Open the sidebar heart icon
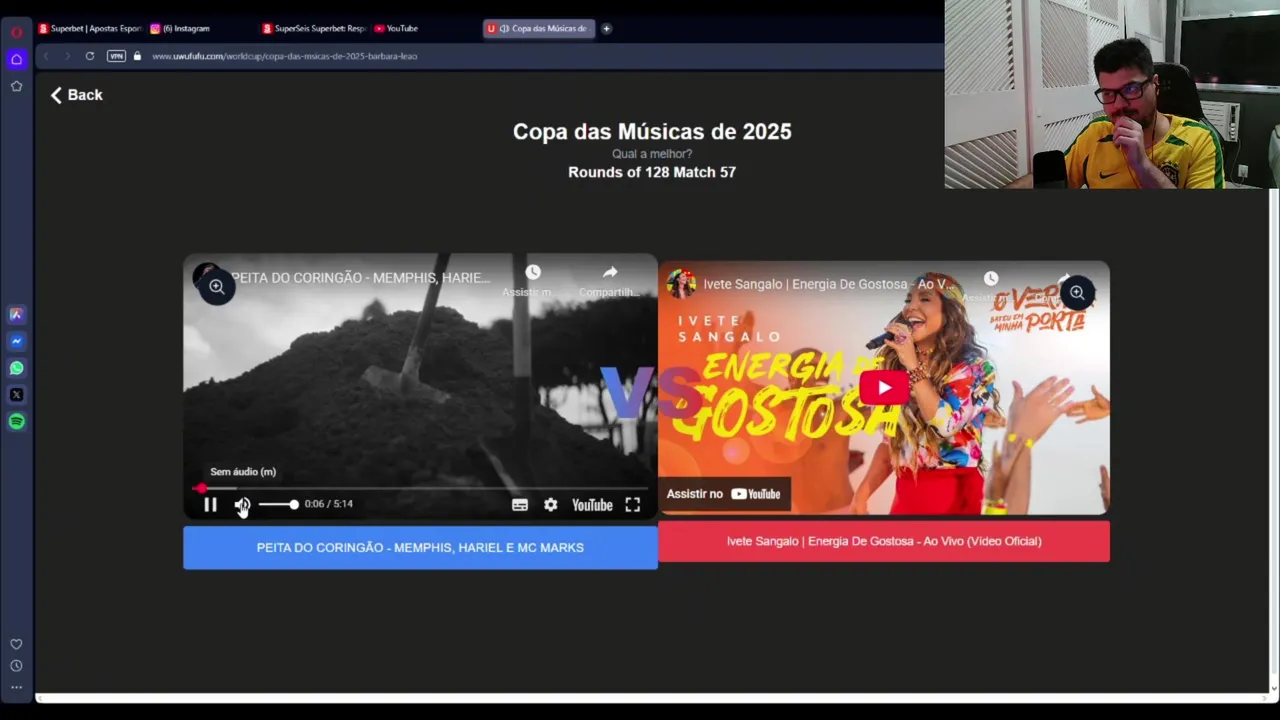 tap(16, 644)
